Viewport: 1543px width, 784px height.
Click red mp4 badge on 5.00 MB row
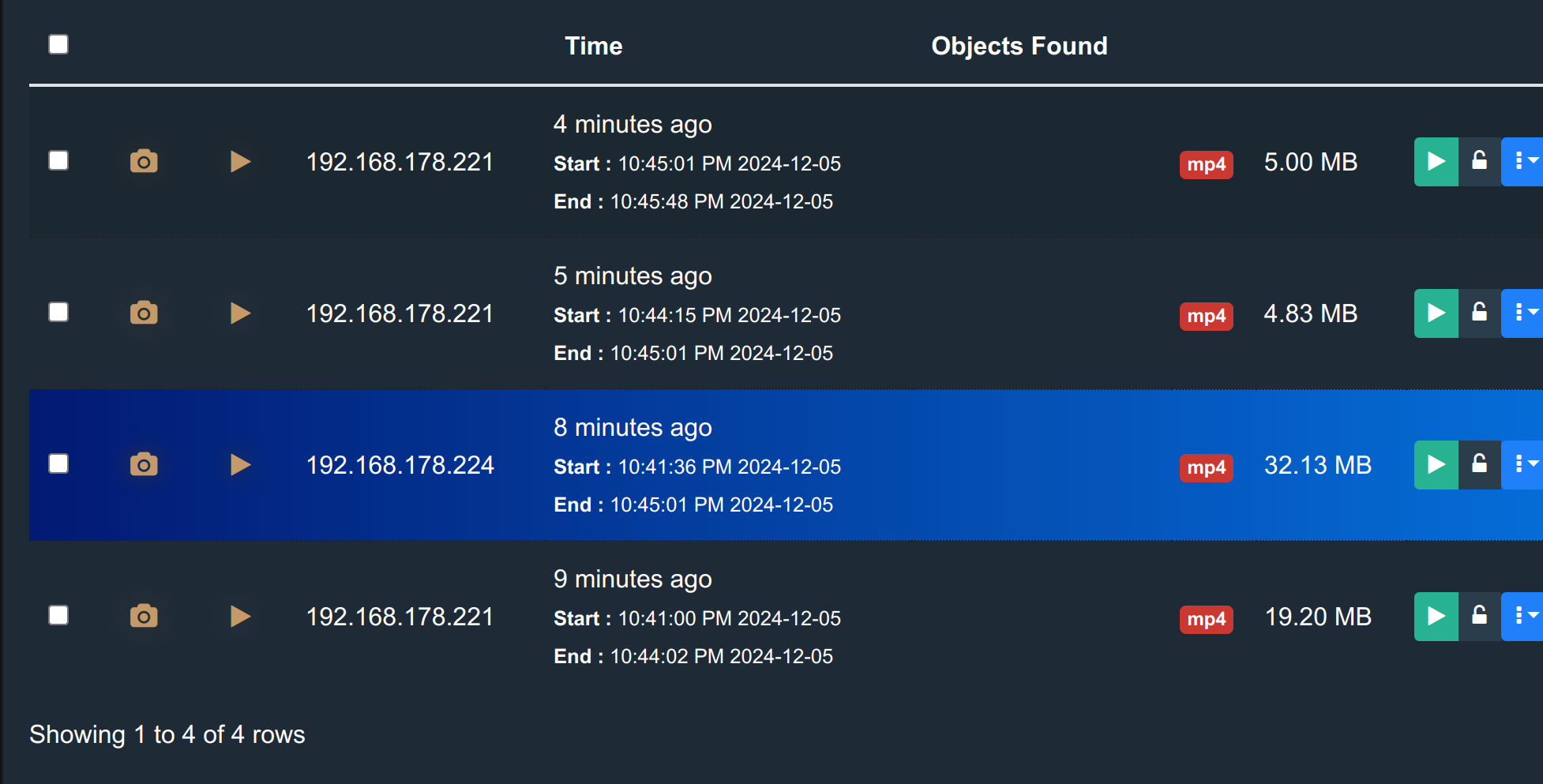[1206, 164]
